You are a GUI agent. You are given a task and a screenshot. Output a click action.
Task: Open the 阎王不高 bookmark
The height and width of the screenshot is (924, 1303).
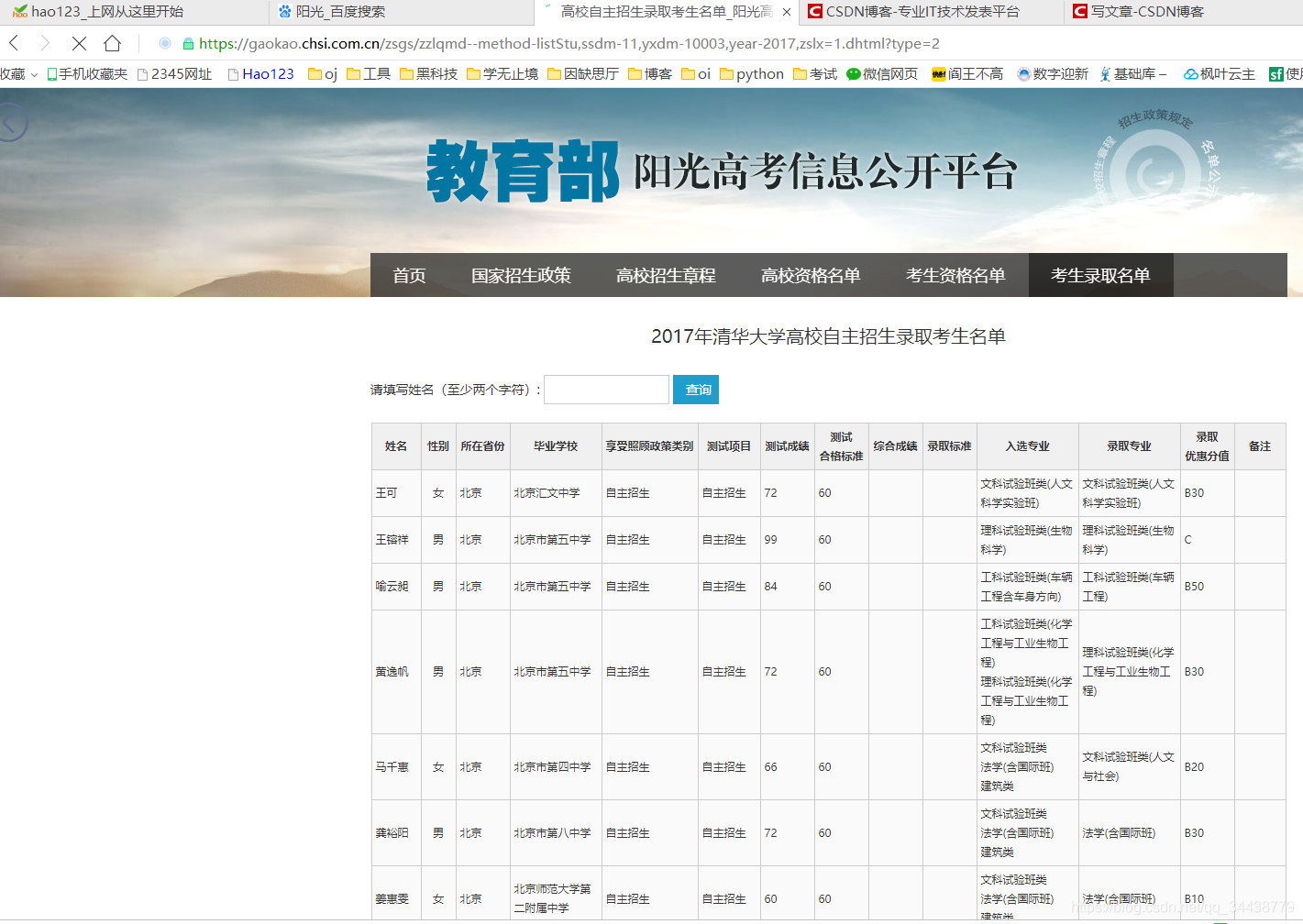coord(967,73)
